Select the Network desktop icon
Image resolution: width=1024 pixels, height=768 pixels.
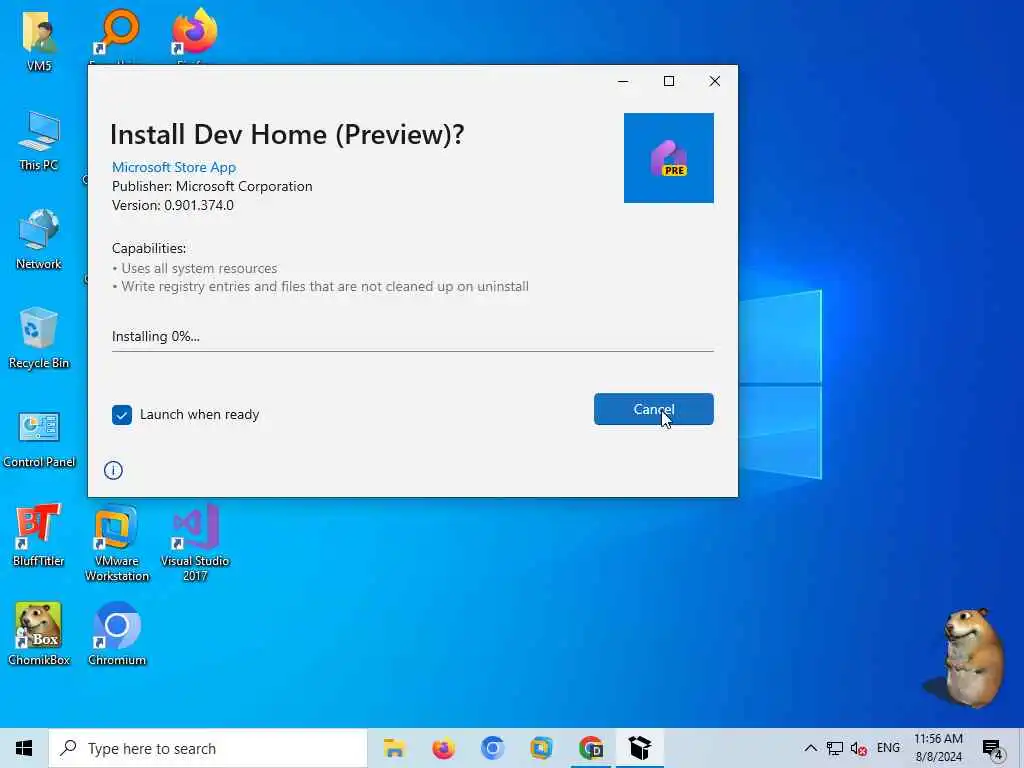click(x=39, y=239)
